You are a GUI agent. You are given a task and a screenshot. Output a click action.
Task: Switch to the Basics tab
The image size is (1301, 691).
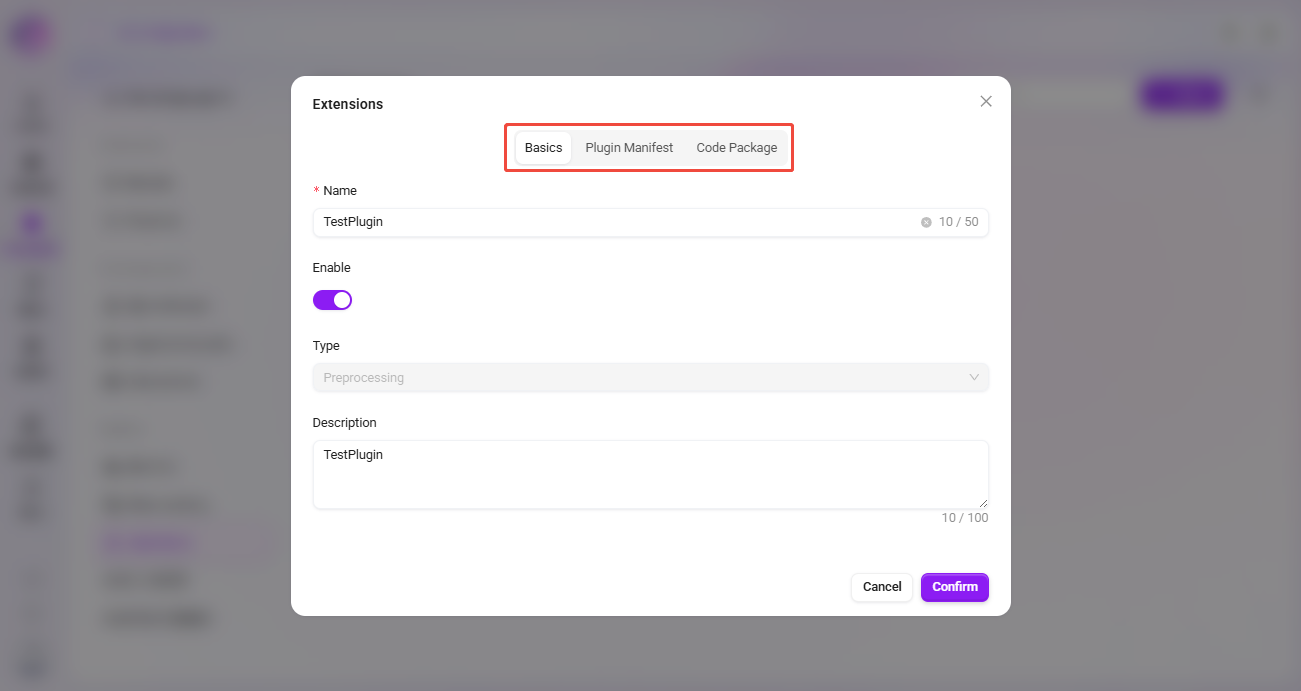click(544, 148)
